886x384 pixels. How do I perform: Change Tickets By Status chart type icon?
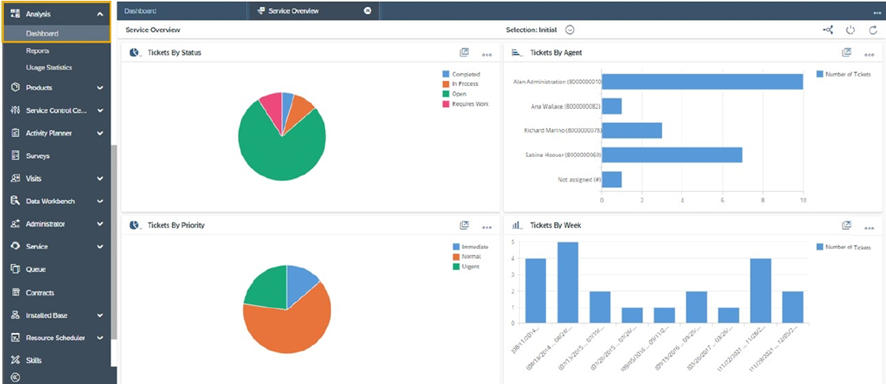(136, 53)
